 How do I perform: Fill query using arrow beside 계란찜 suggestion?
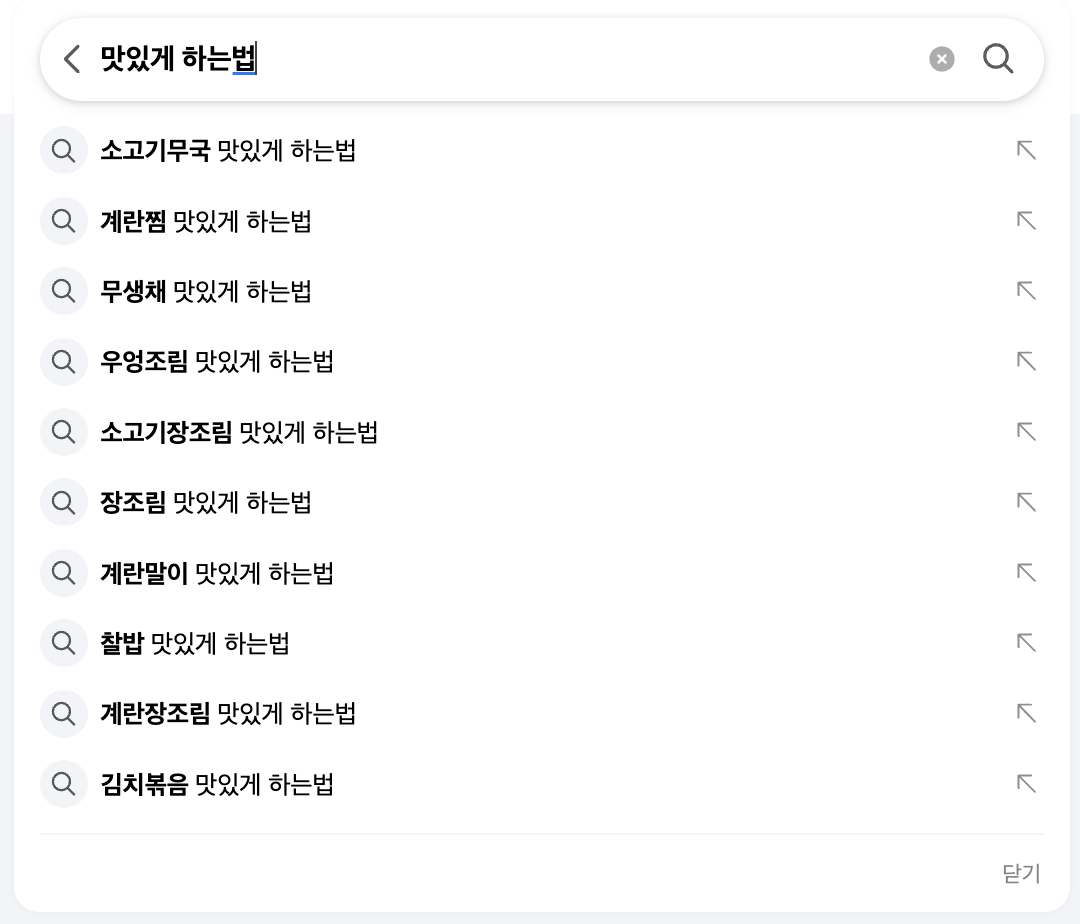(x=1026, y=220)
